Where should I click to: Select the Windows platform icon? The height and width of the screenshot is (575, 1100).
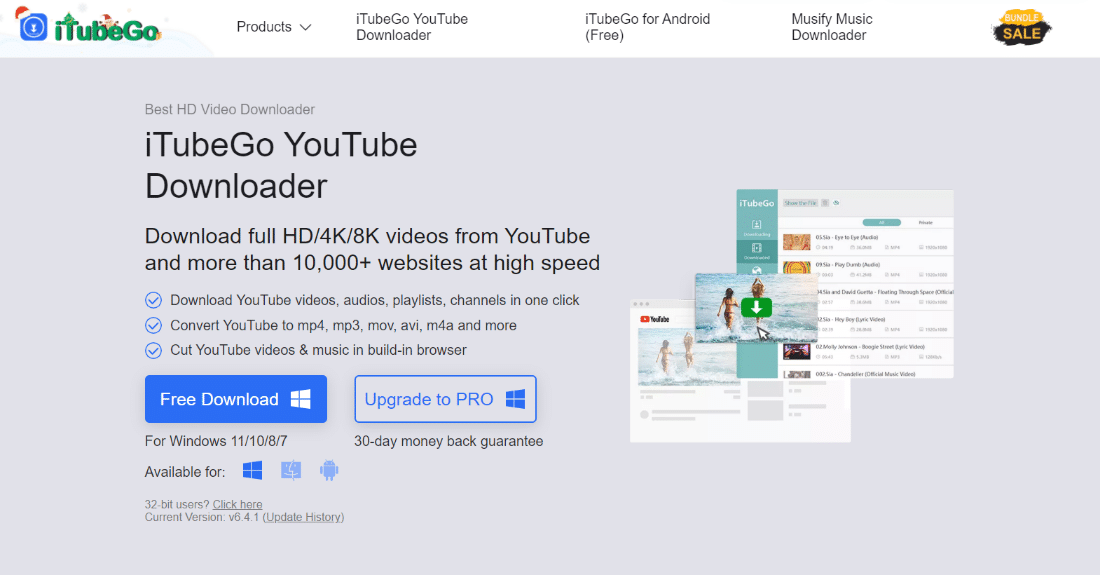[x=253, y=471]
